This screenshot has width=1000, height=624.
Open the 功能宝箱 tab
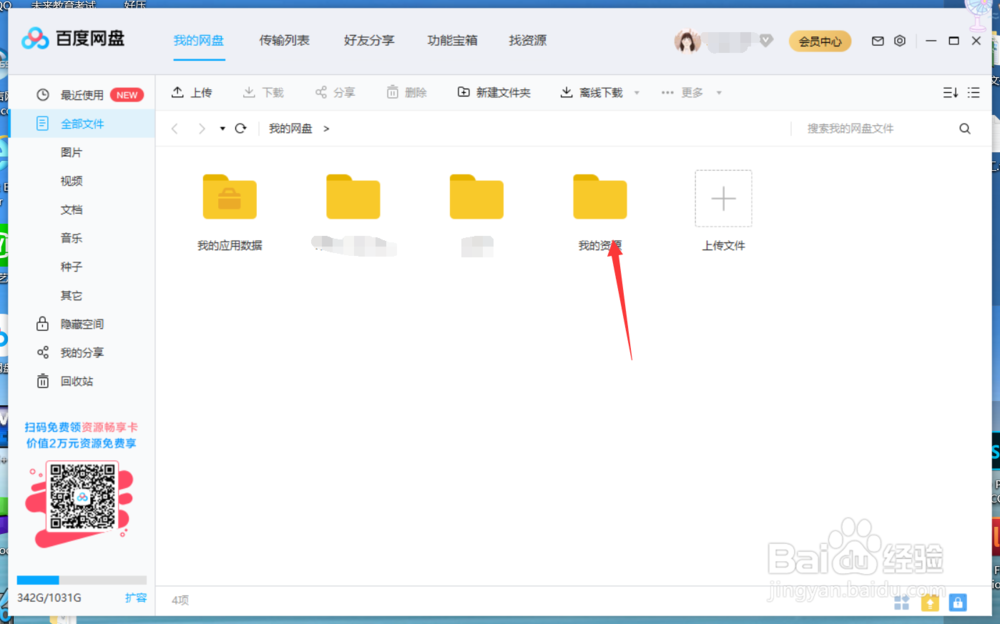pyautogui.click(x=452, y=40)
